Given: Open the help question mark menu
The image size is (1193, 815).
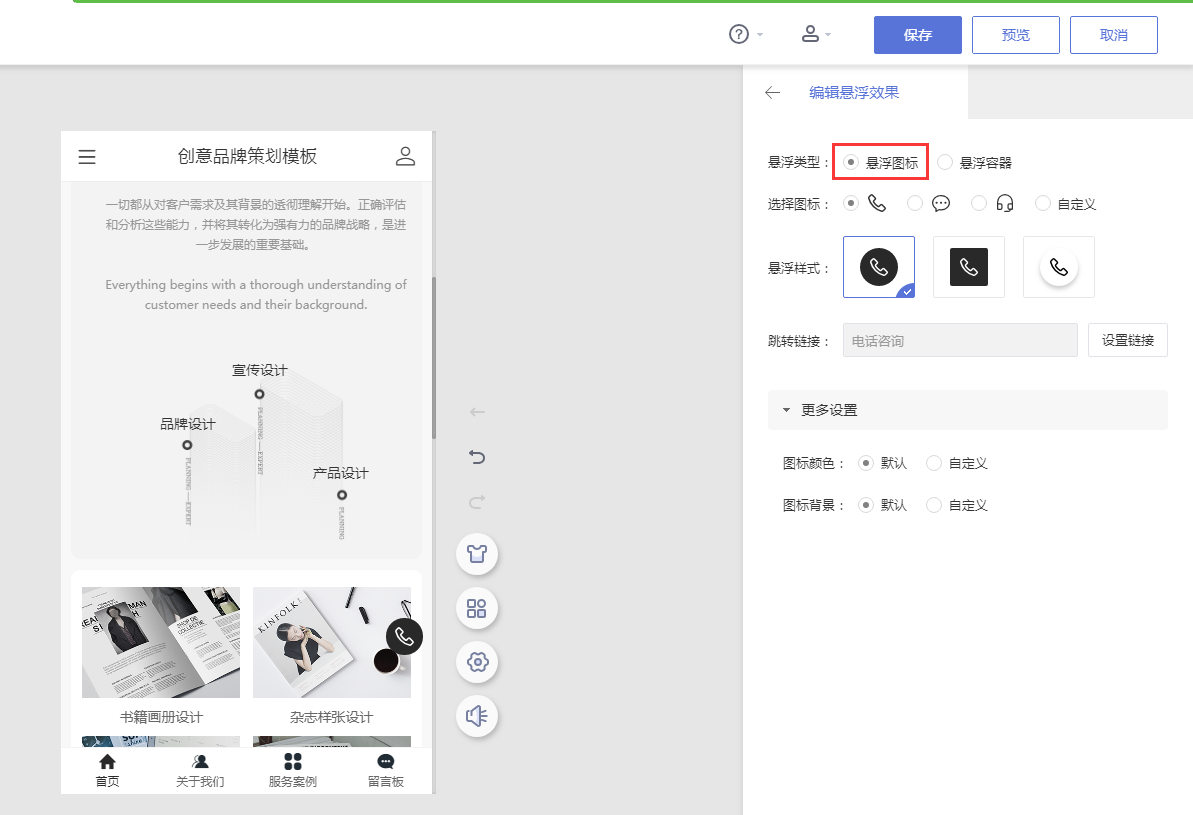Looking at the screenshot, I should [739, 34].
